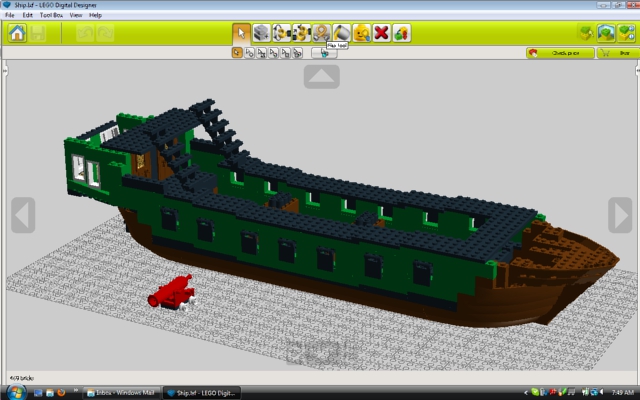Switch to Inbox - Windows Mail taskbar button
640x400 pixels.
click(x=120, y=393)
